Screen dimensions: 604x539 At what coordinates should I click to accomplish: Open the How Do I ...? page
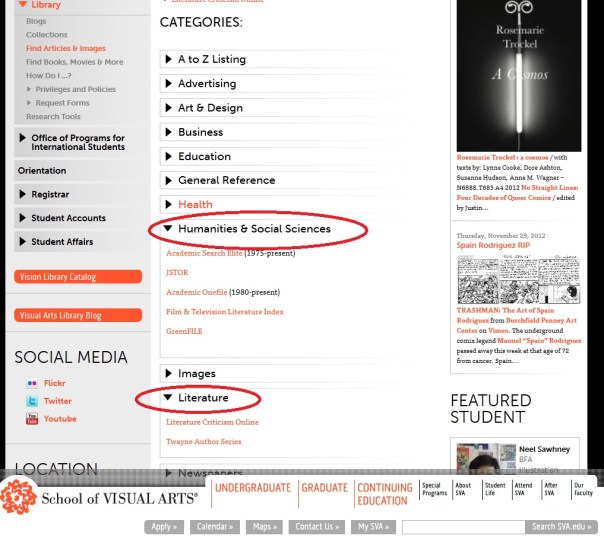point(49,76)
